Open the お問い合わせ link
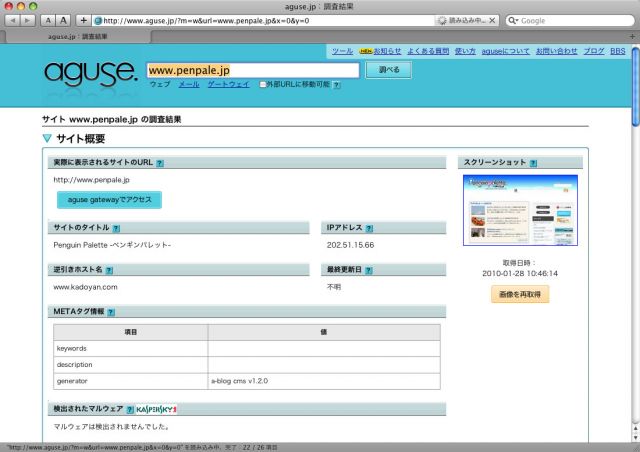 pyautogui.click(x=556, y=51)
